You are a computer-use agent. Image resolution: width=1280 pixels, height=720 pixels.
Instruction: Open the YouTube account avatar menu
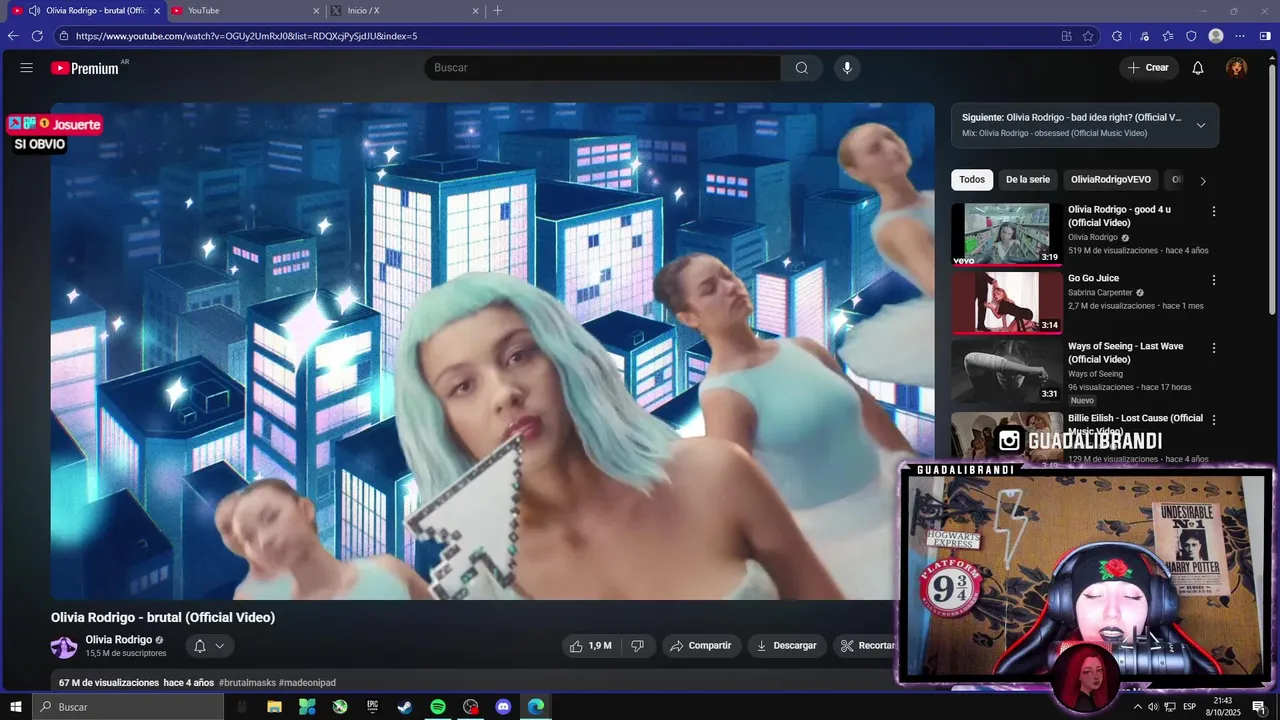[x=1237, y=68]
